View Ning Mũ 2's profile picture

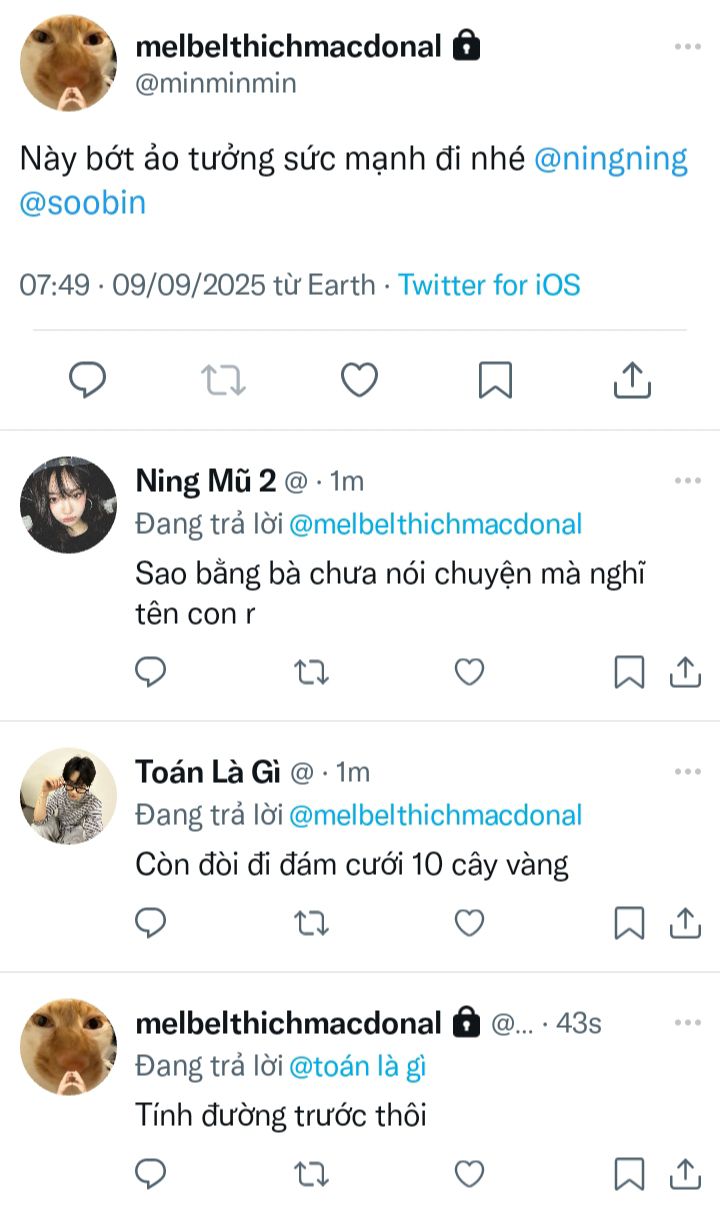[x=68, y=505]
